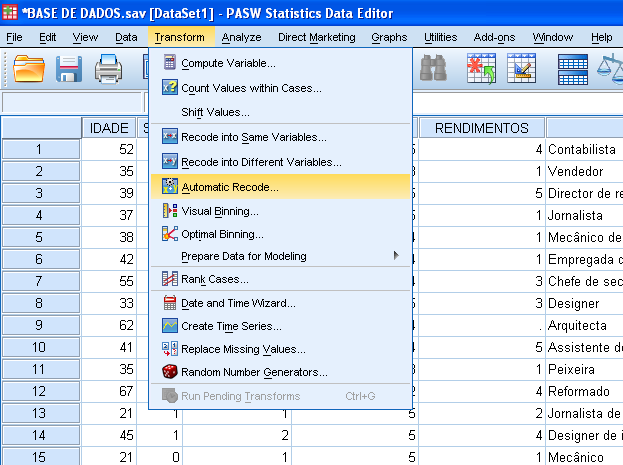
Task: Open the Help menu
Action: click(x=601, y=37)
